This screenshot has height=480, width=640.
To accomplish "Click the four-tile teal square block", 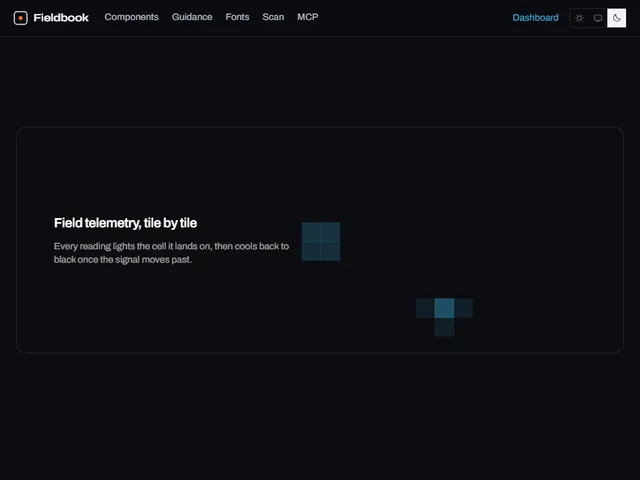I will [x=321, y=241].
